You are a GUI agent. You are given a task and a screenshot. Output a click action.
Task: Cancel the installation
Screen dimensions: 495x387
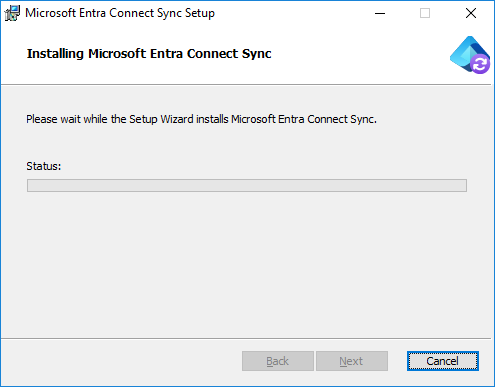(443, 361)
